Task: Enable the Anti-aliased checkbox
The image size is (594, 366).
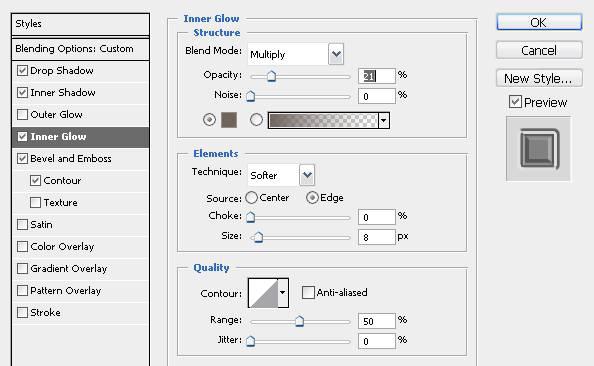Action: [x=308, y=292]
